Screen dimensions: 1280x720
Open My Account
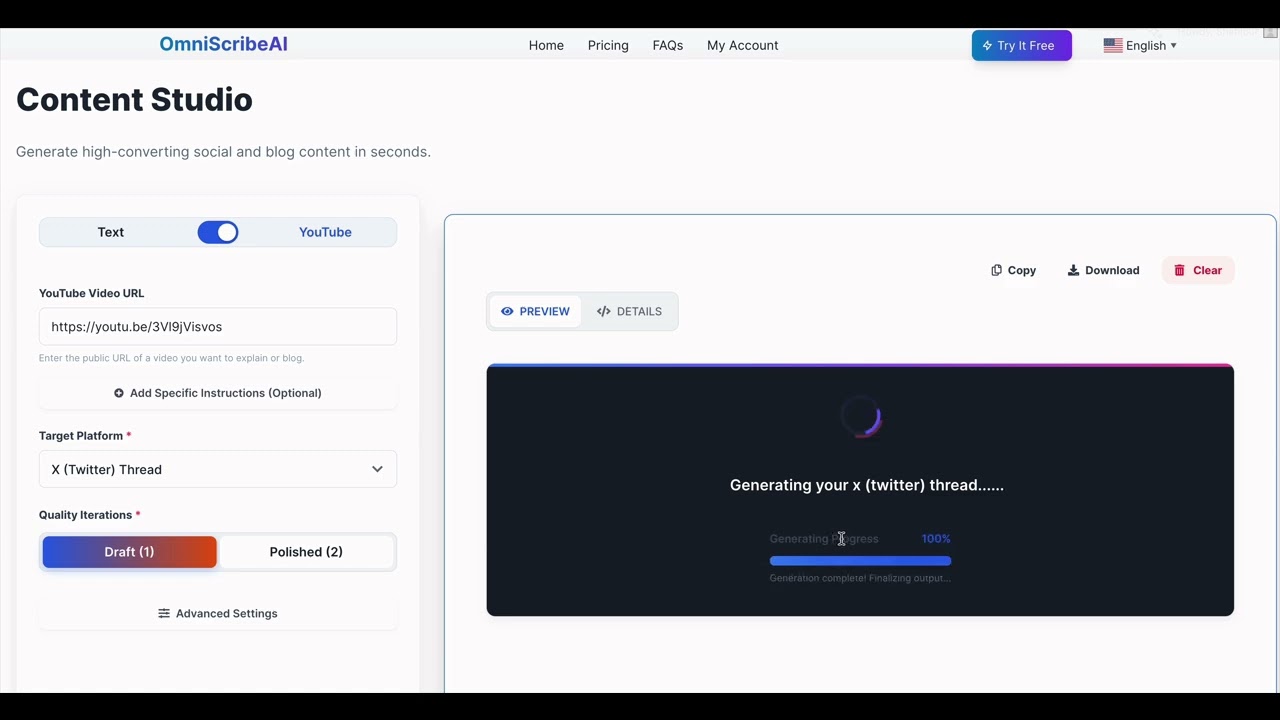742,45
